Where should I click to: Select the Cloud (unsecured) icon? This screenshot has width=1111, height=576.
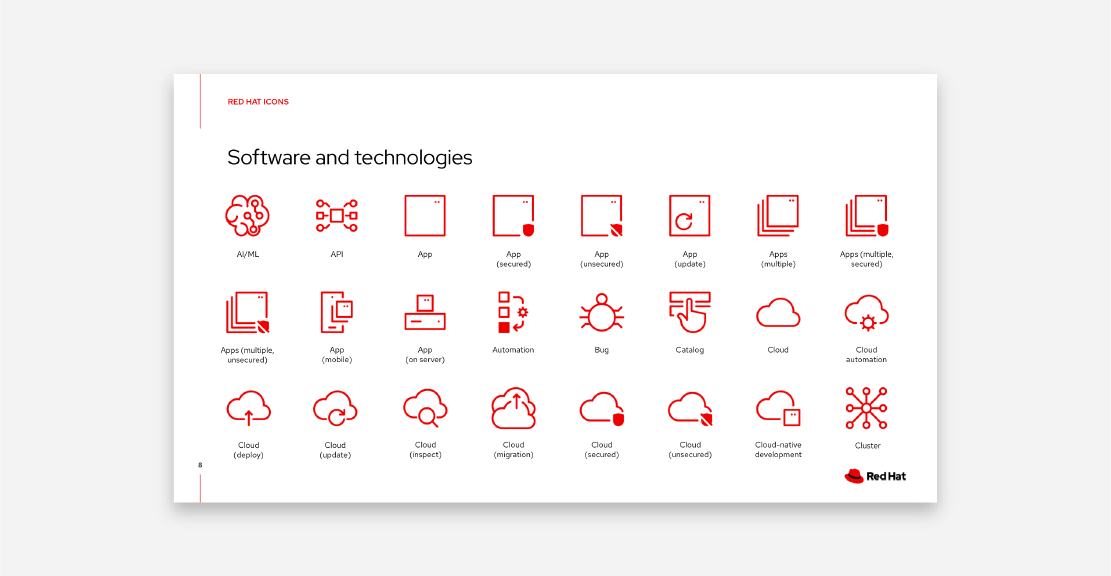[x=690, y=408]
